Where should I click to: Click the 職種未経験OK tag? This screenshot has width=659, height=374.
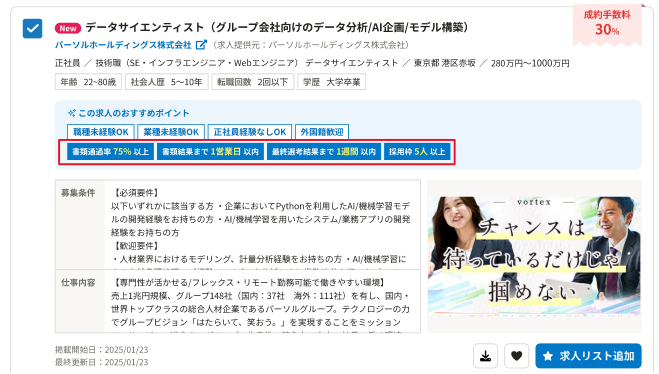101,132
